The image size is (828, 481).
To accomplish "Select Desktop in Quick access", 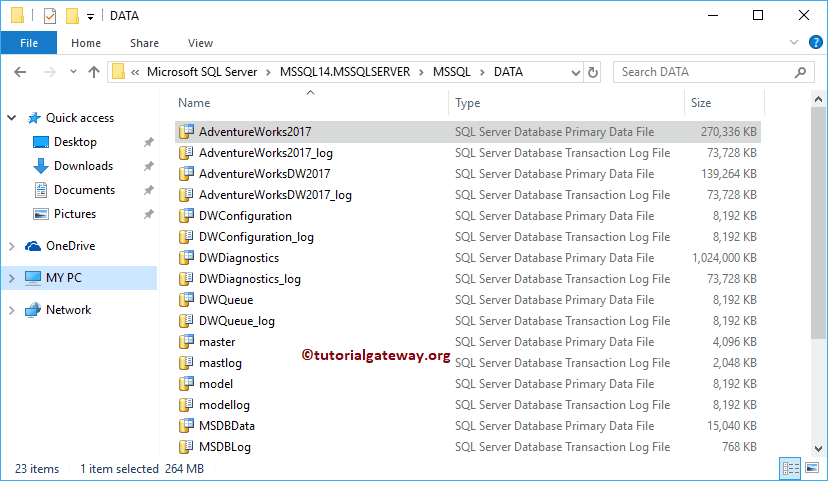I will click(x=75, y=142).
